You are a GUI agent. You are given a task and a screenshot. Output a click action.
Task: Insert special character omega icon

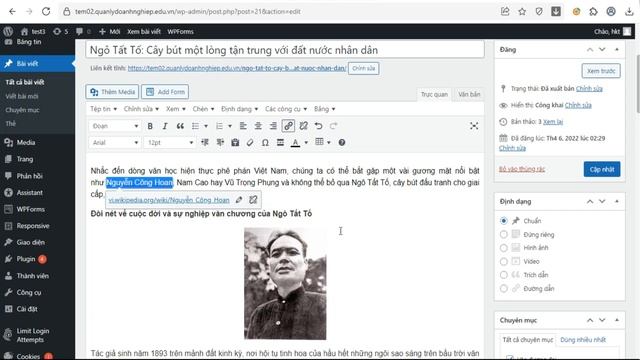tap(265, 142)
